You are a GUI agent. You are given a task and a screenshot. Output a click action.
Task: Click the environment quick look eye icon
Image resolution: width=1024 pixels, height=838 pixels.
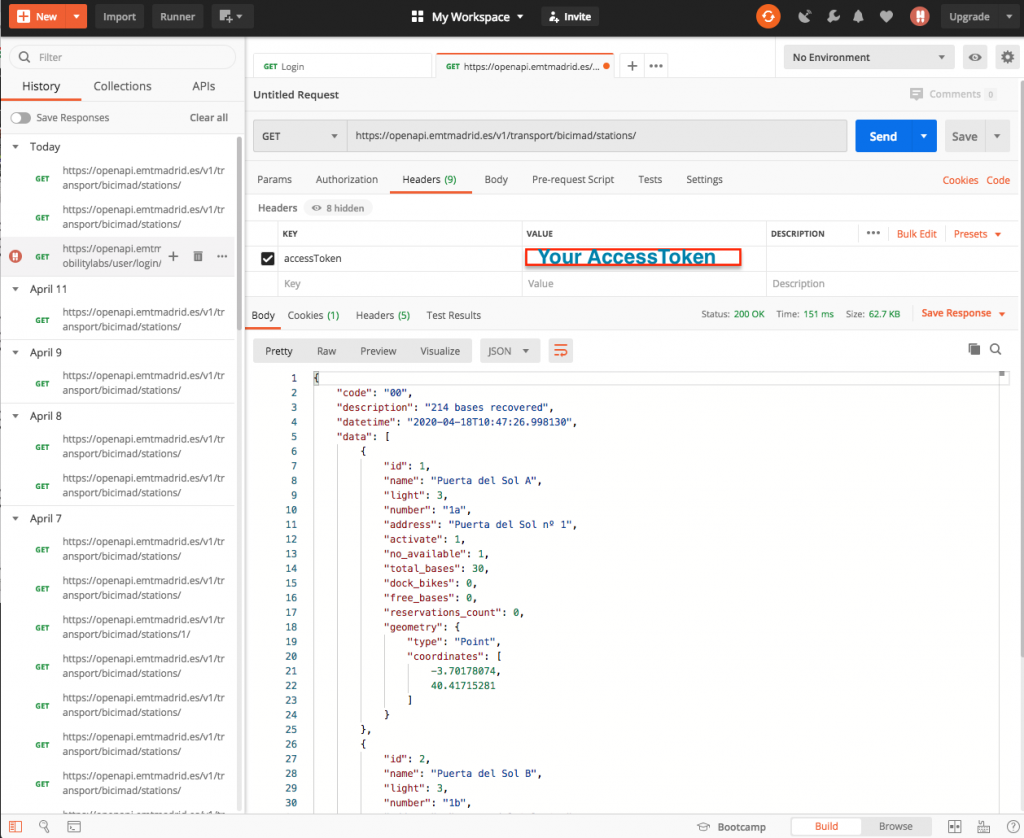coord(975,58)
